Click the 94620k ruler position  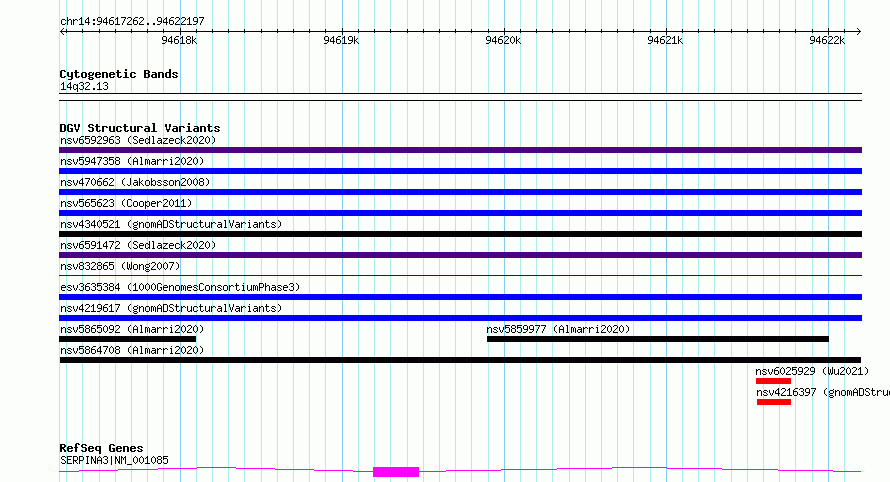tap(503, 40)
